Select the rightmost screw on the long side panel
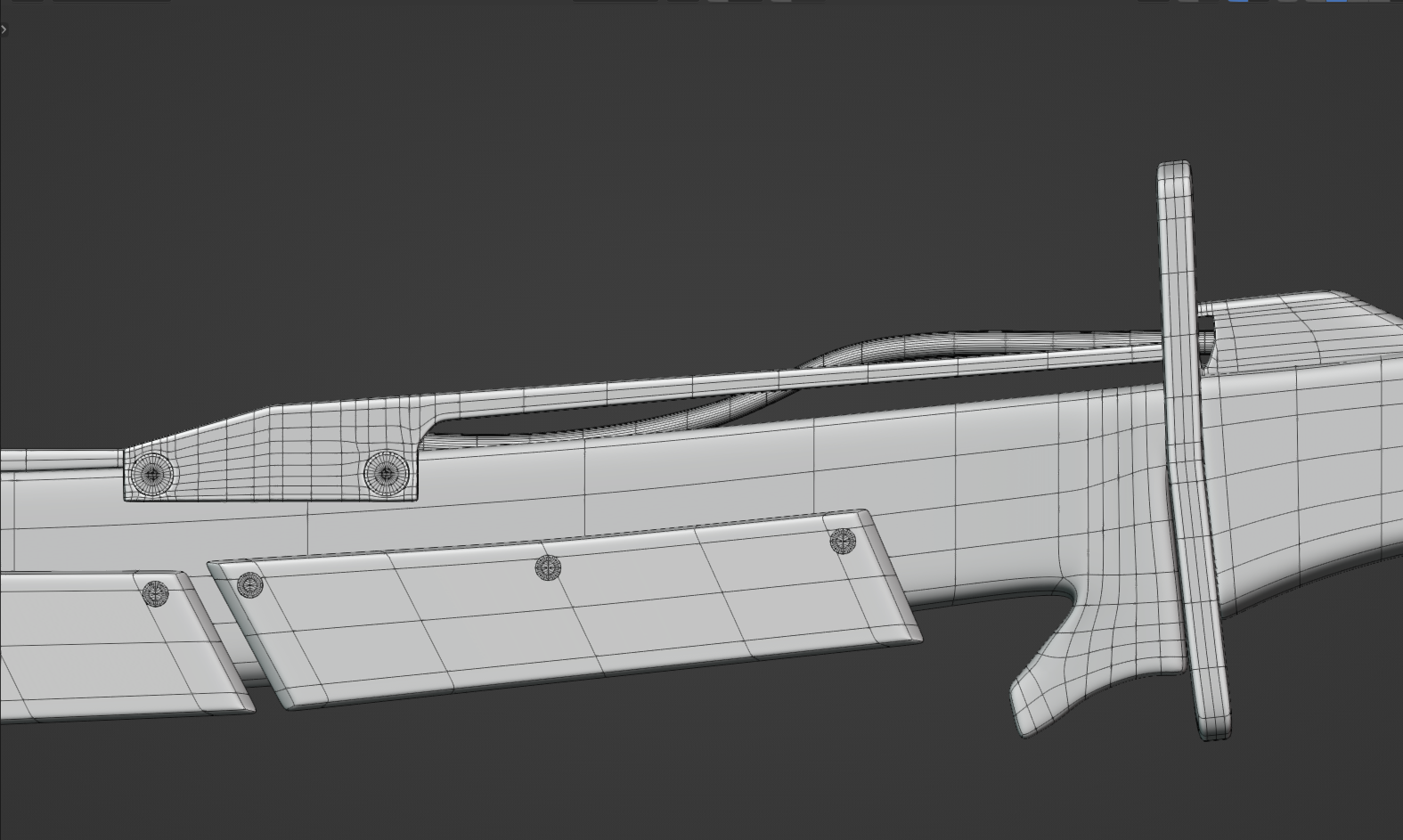The width and height of the screenshot is (1403, 840). (842, 540)
